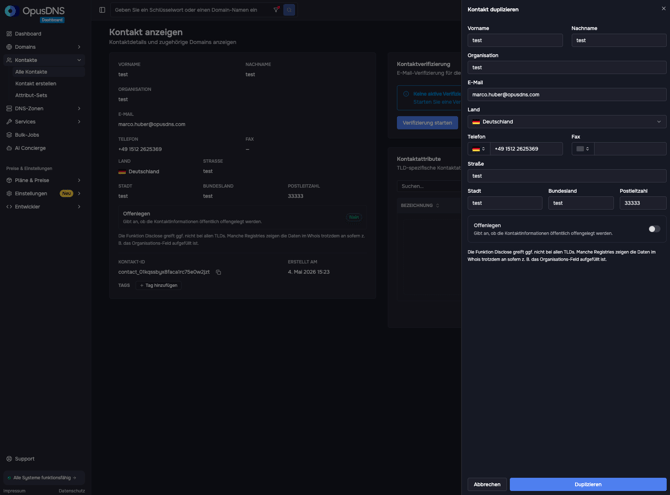
Task: Click the OpusDNS logo icon
Action: (x=11, y=11)
